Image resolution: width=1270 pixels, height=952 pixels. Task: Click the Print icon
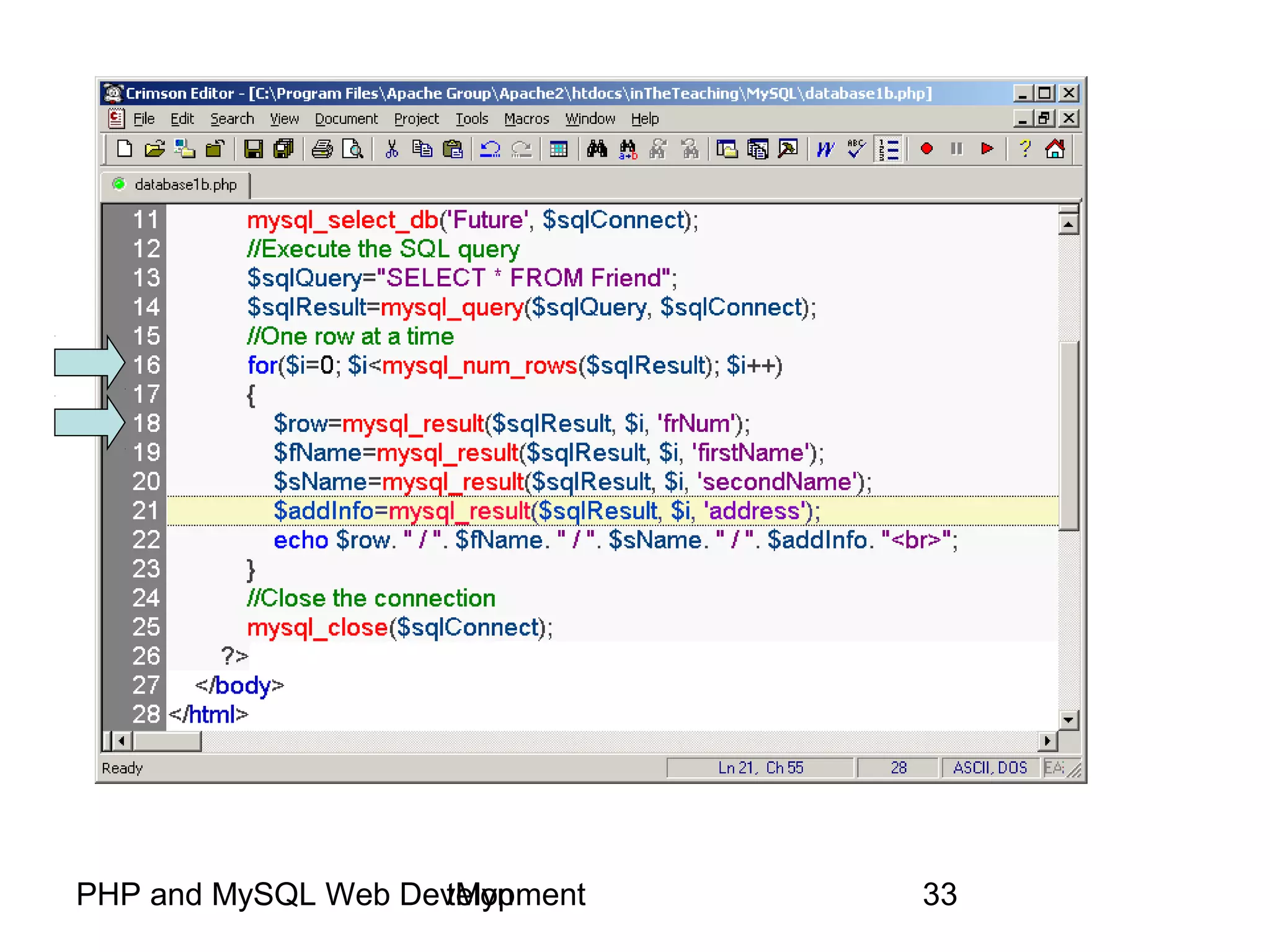click(x=322, y=149)
